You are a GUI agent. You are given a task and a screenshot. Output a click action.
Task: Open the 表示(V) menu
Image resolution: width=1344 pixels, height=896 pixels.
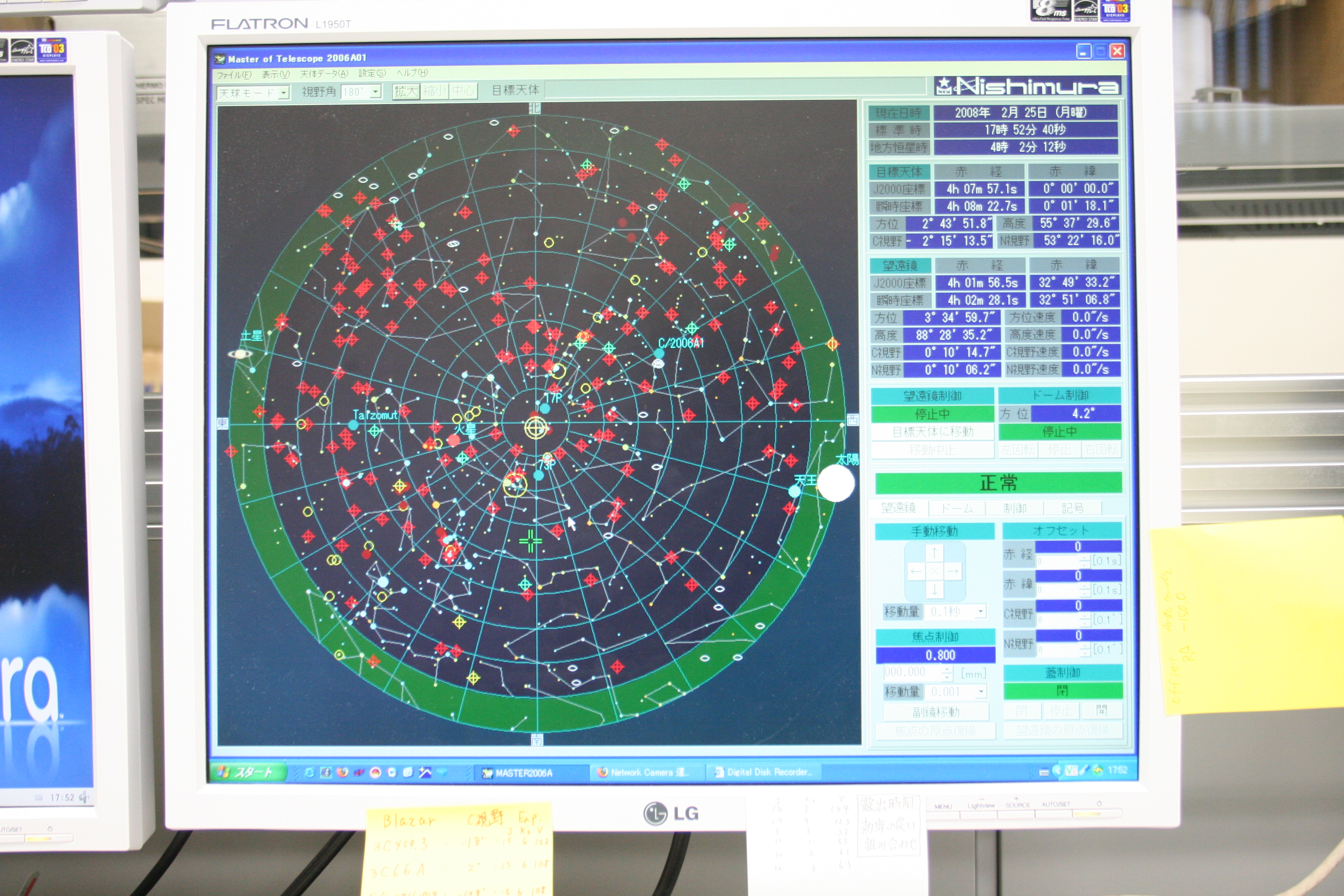click(x=276, y=74)
